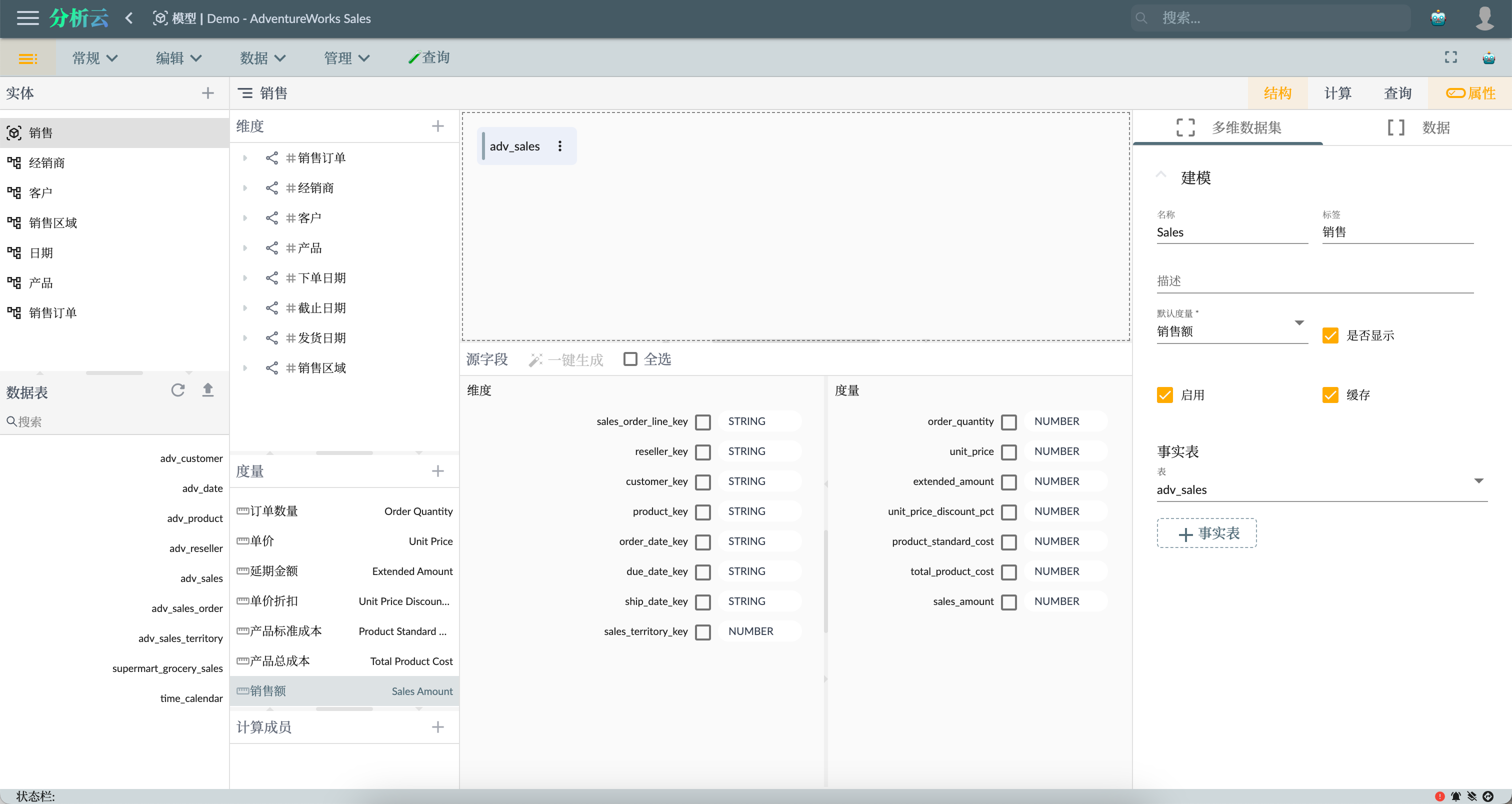Viewport: 1512px width, 804px height.
Task: Click the hamburger main menu icon
Action: 27,18
